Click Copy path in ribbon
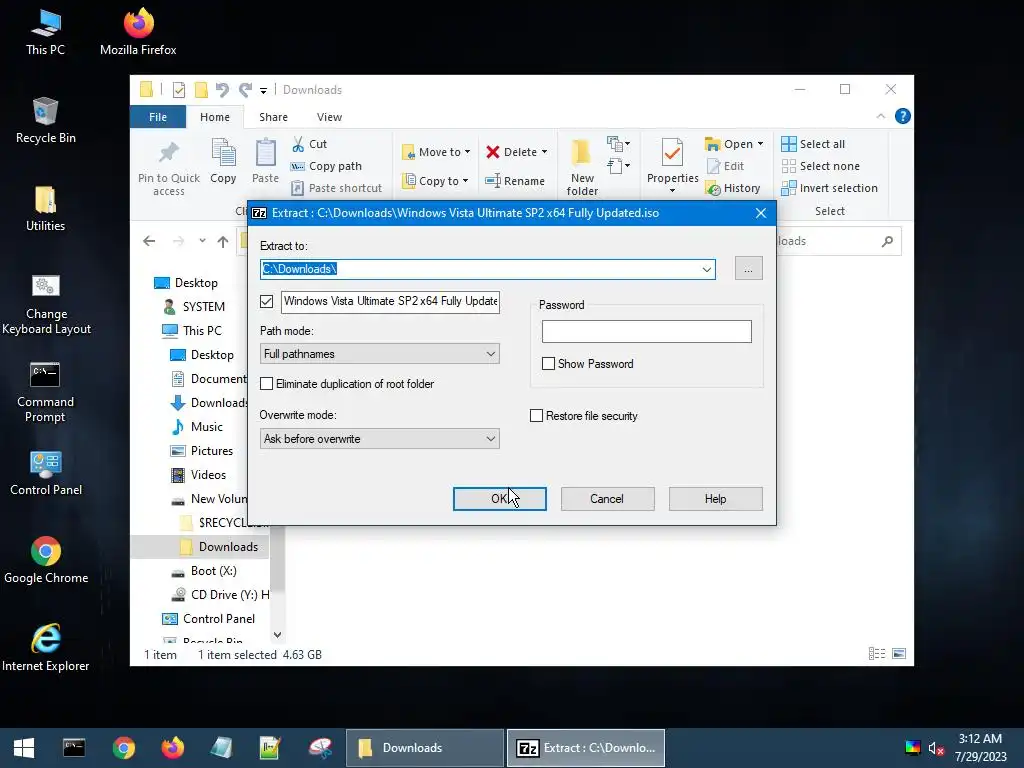This screenshot has width=1024, height=768. click(x=327, y=166)
